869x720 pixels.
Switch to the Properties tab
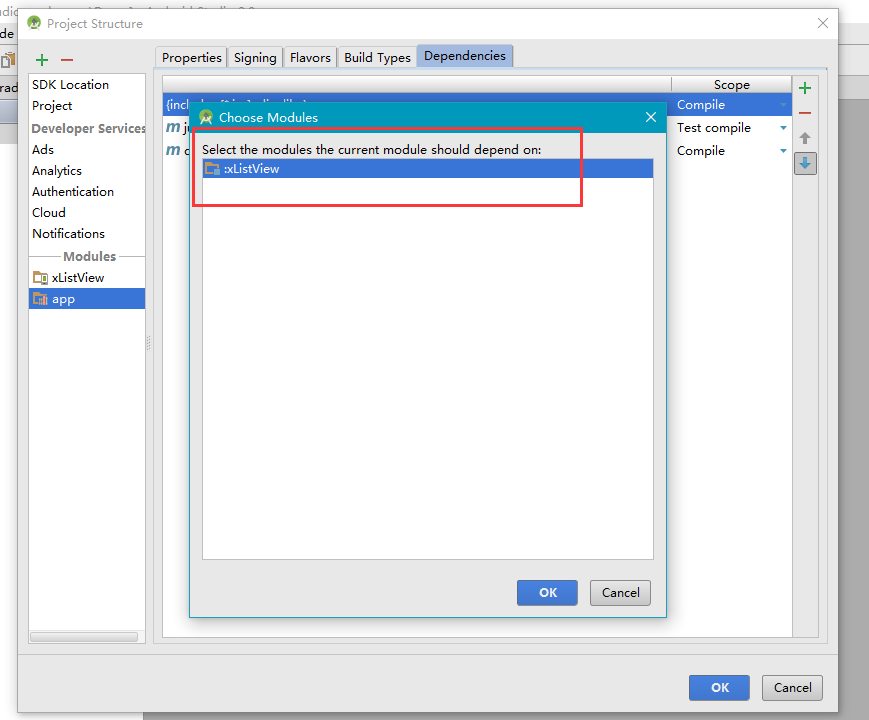click(192, 58)
